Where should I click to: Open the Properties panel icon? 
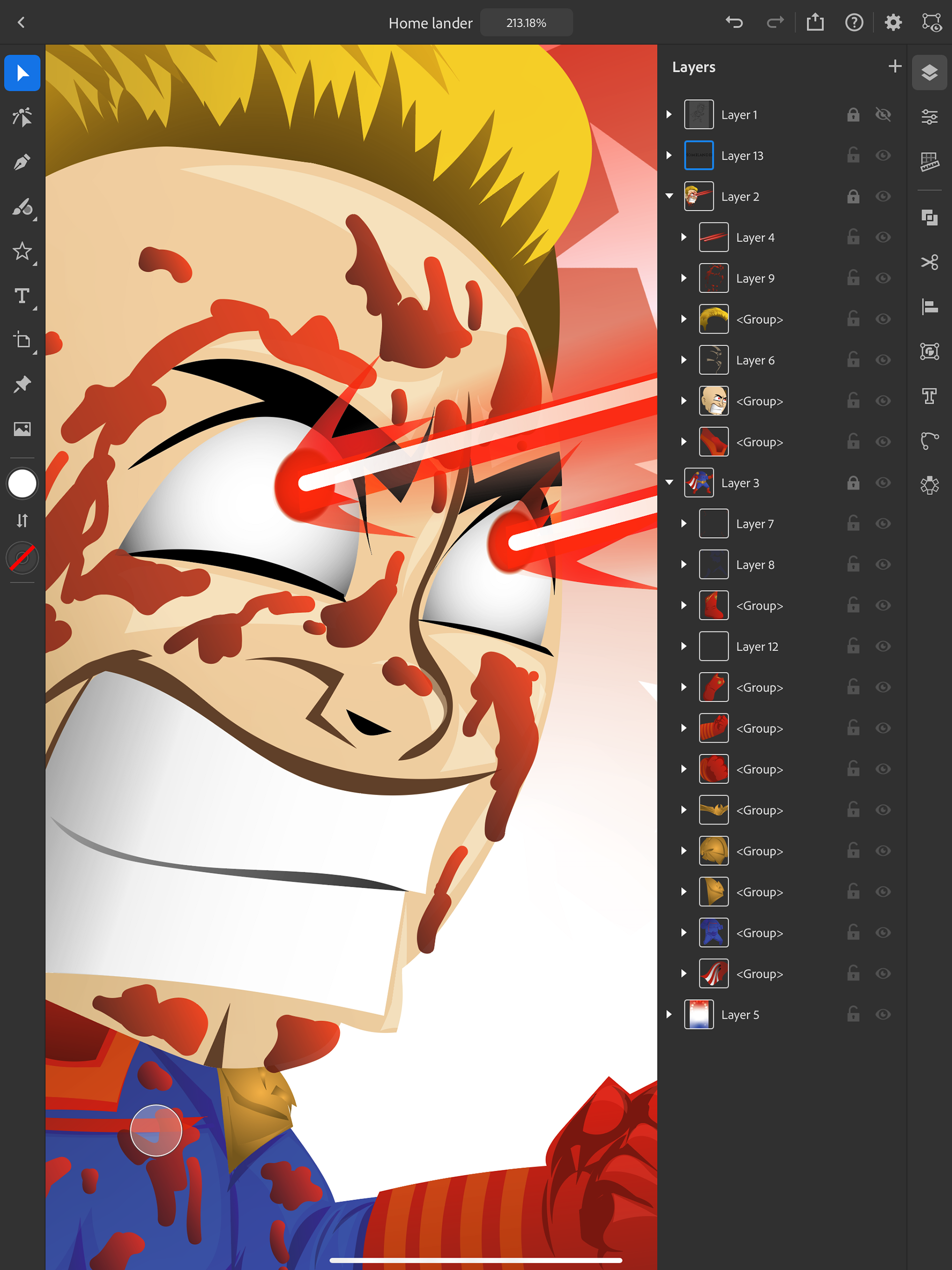(929, 117)
